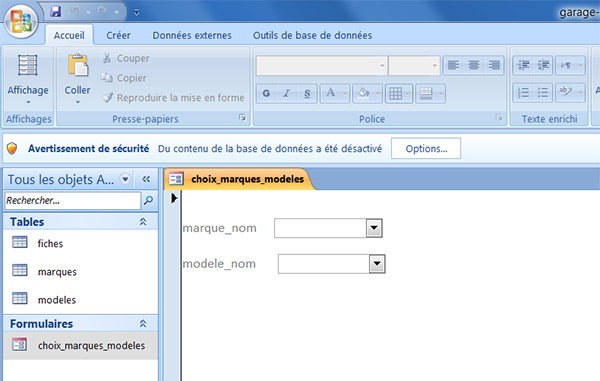Viewport: 600px width, 381px height.
Task: Click the form record selector arrow
Action: click(x=174, y=198)
